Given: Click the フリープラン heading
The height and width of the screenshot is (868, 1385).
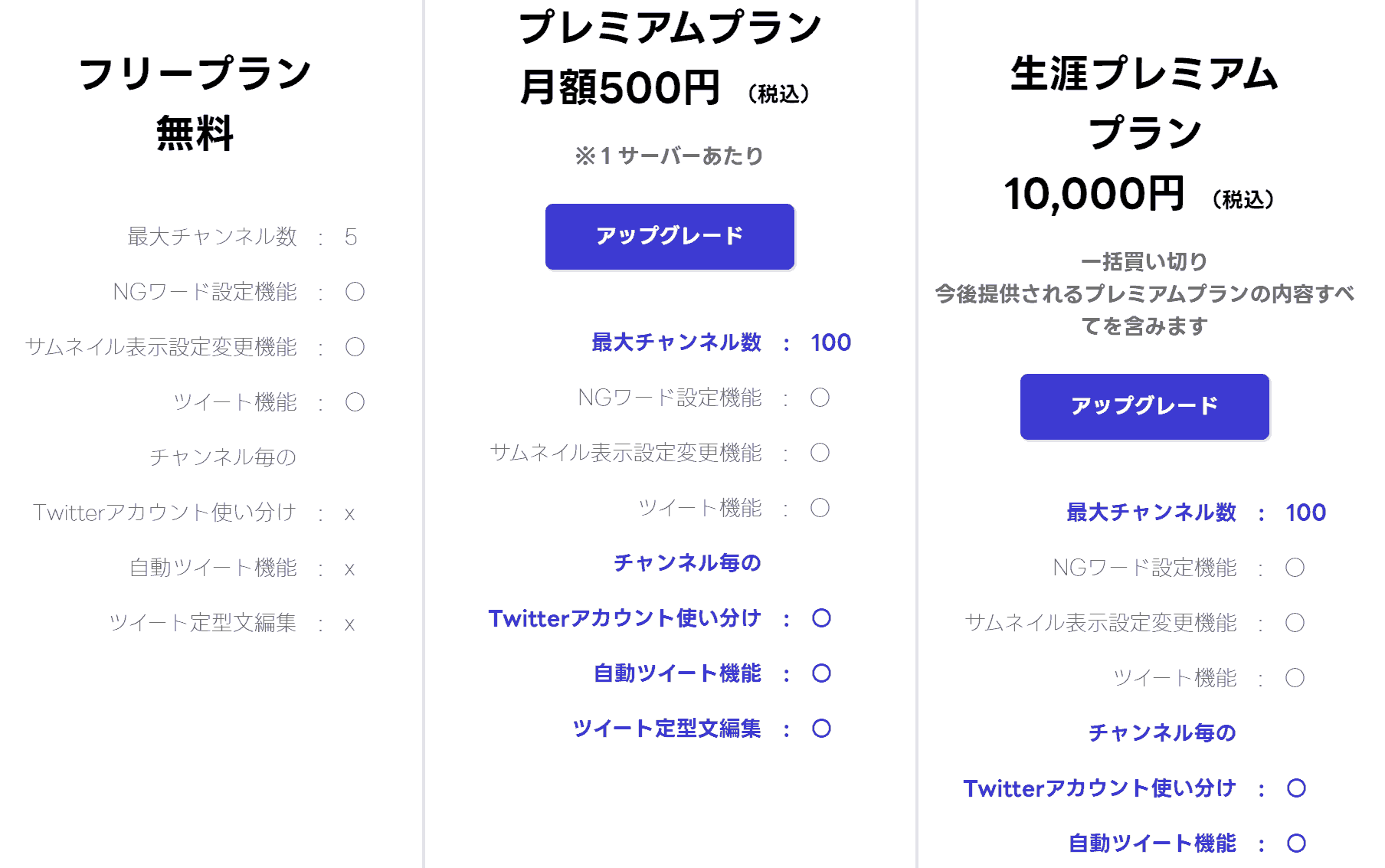Looking at the screenshot, I should tap(195, 74).
